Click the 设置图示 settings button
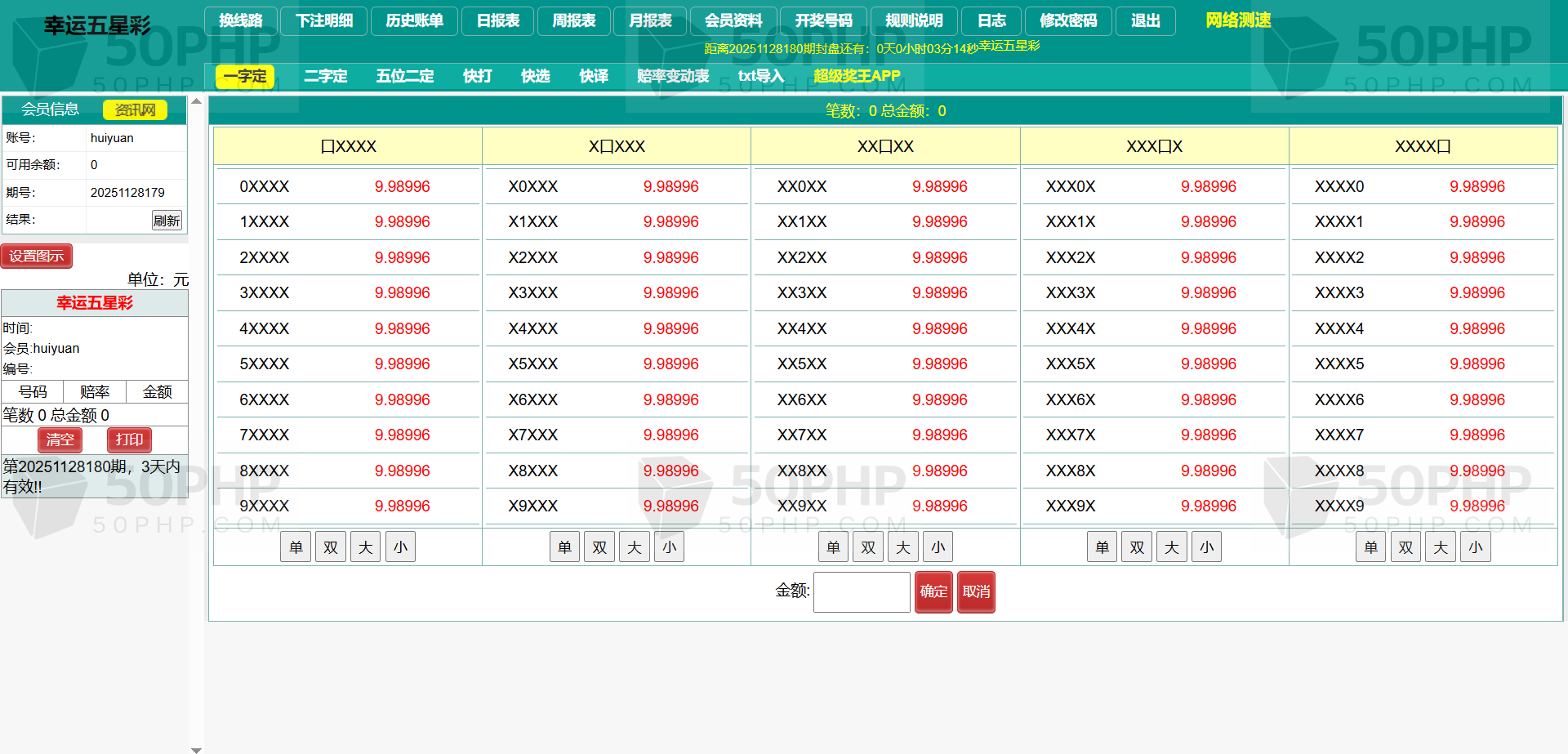The width and height of the screenshot is (1568, 754). (37, 257)
